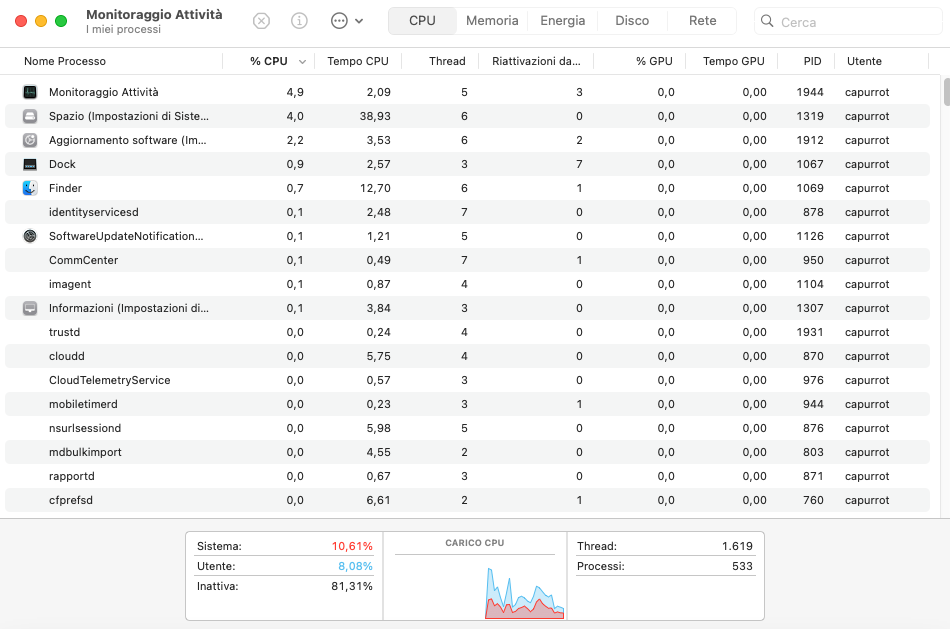This screenshot has height=629, width=950.
Task: Select the imagent process
Action: [467, 284]
